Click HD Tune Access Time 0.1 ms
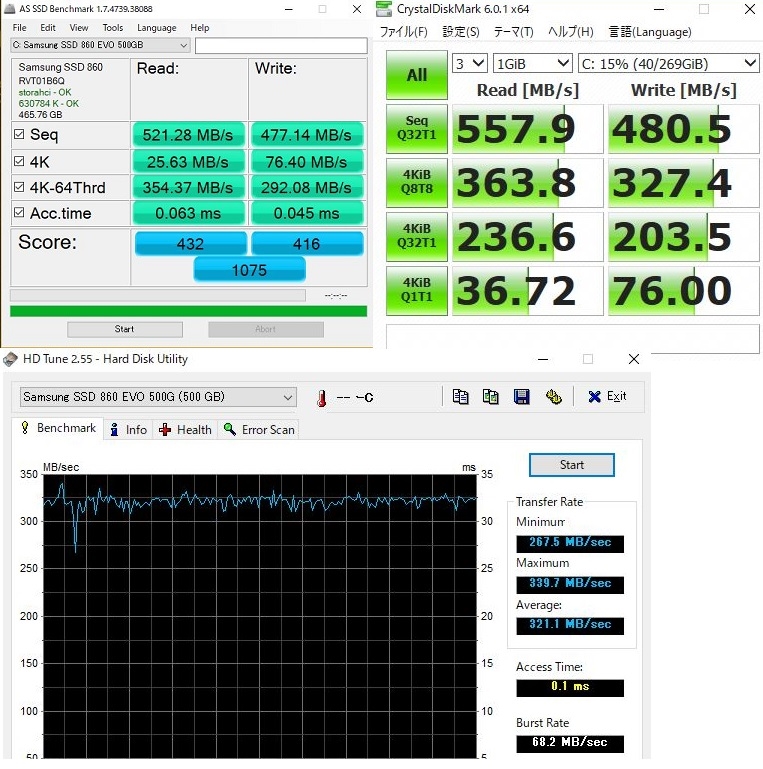763x769 pixels. point(570,687)
